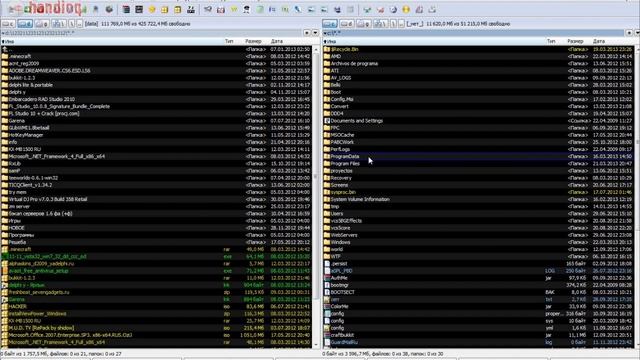The image size is (640, 360).
Task: Sort right panel by Тип column
Action: coord(551,41)
